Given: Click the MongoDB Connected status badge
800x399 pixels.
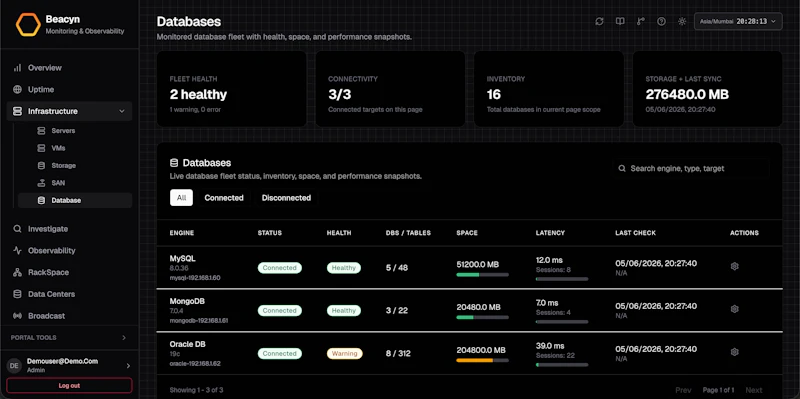Looking at the screenshot, I should [280, 310].
